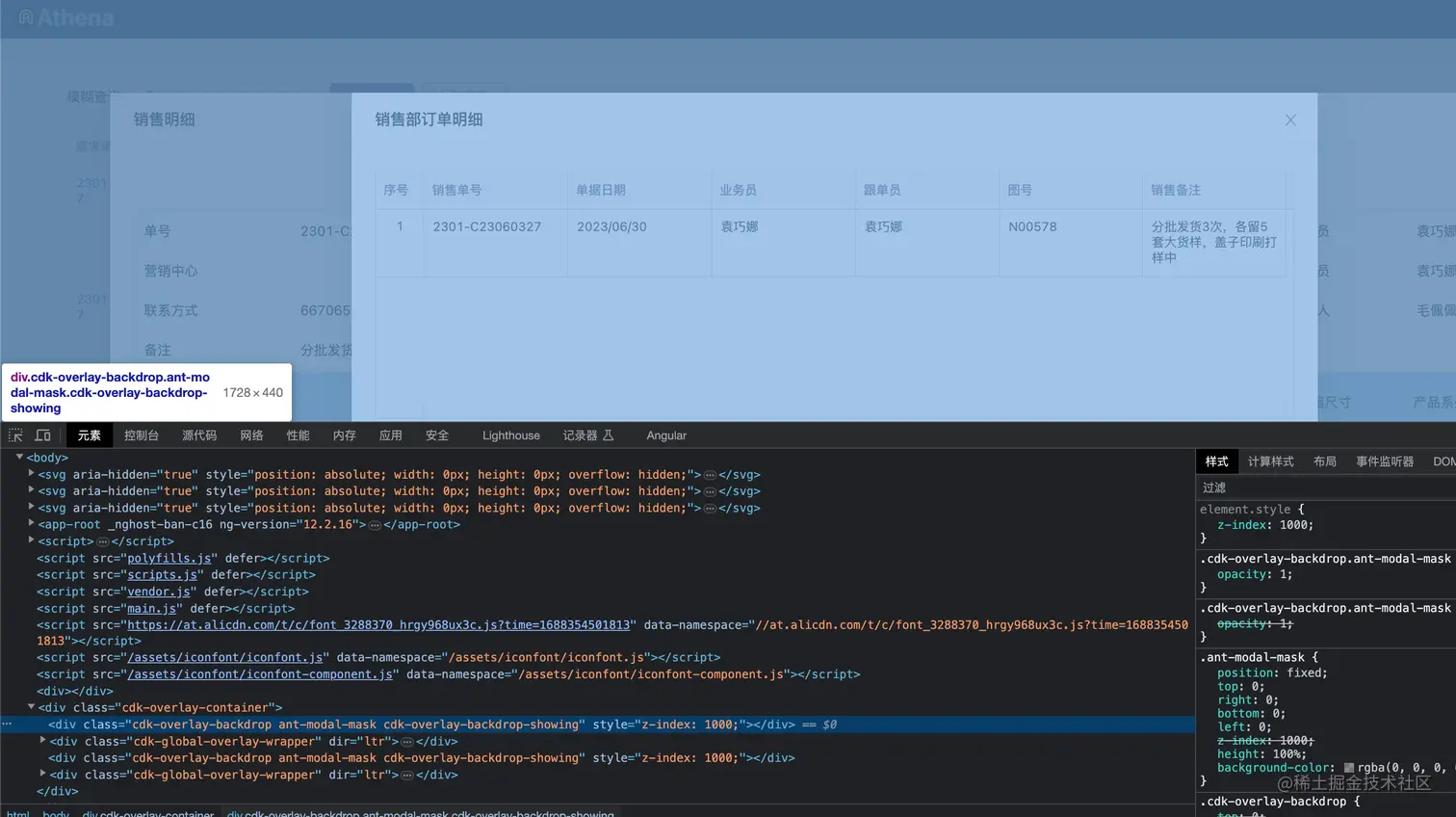Open the 控制台 tab

142,435
